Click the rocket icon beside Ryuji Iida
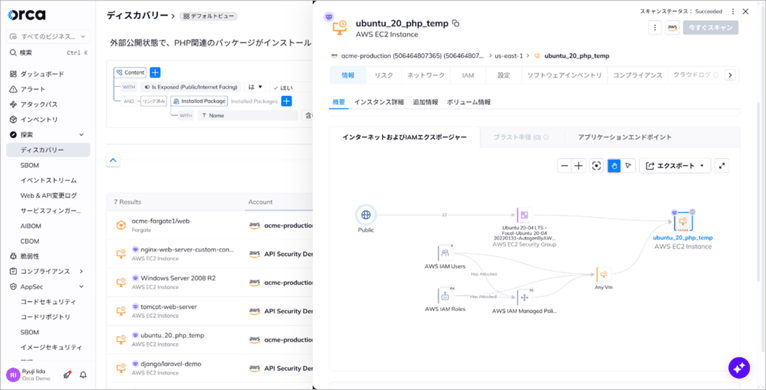Screen dimensions: 766x390 67,375
